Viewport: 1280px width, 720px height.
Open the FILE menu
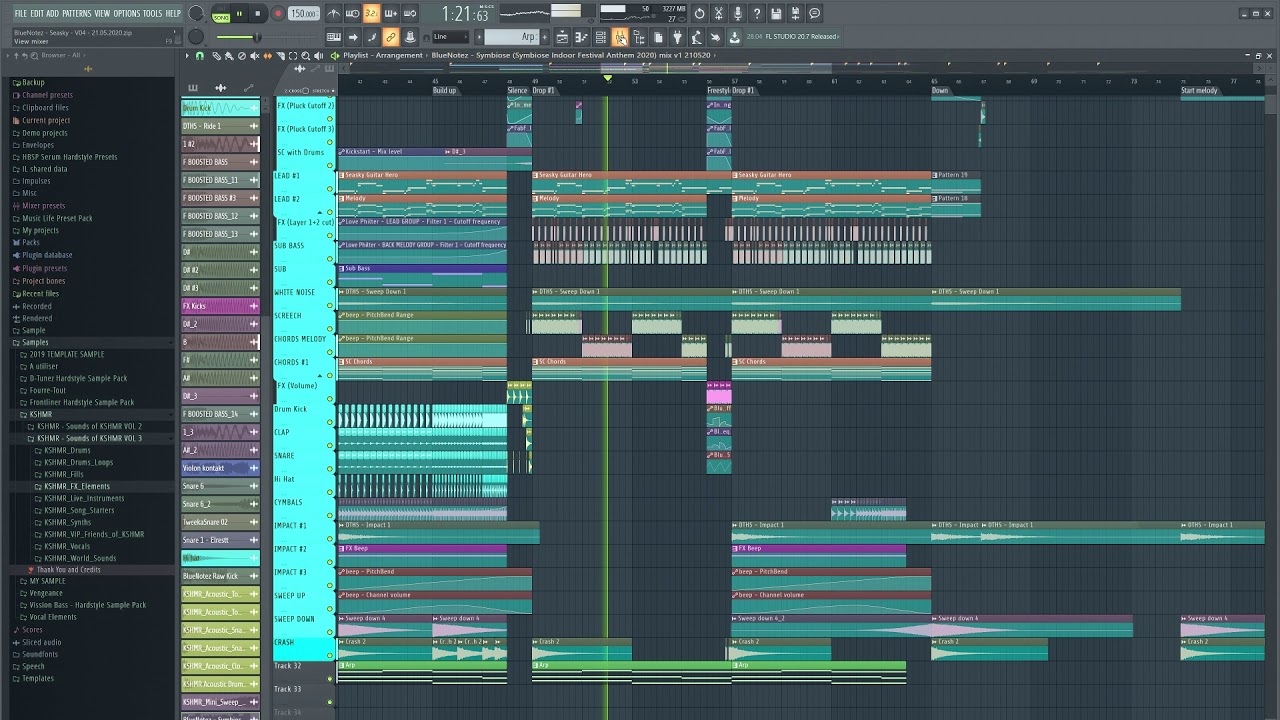coord(20,13)
